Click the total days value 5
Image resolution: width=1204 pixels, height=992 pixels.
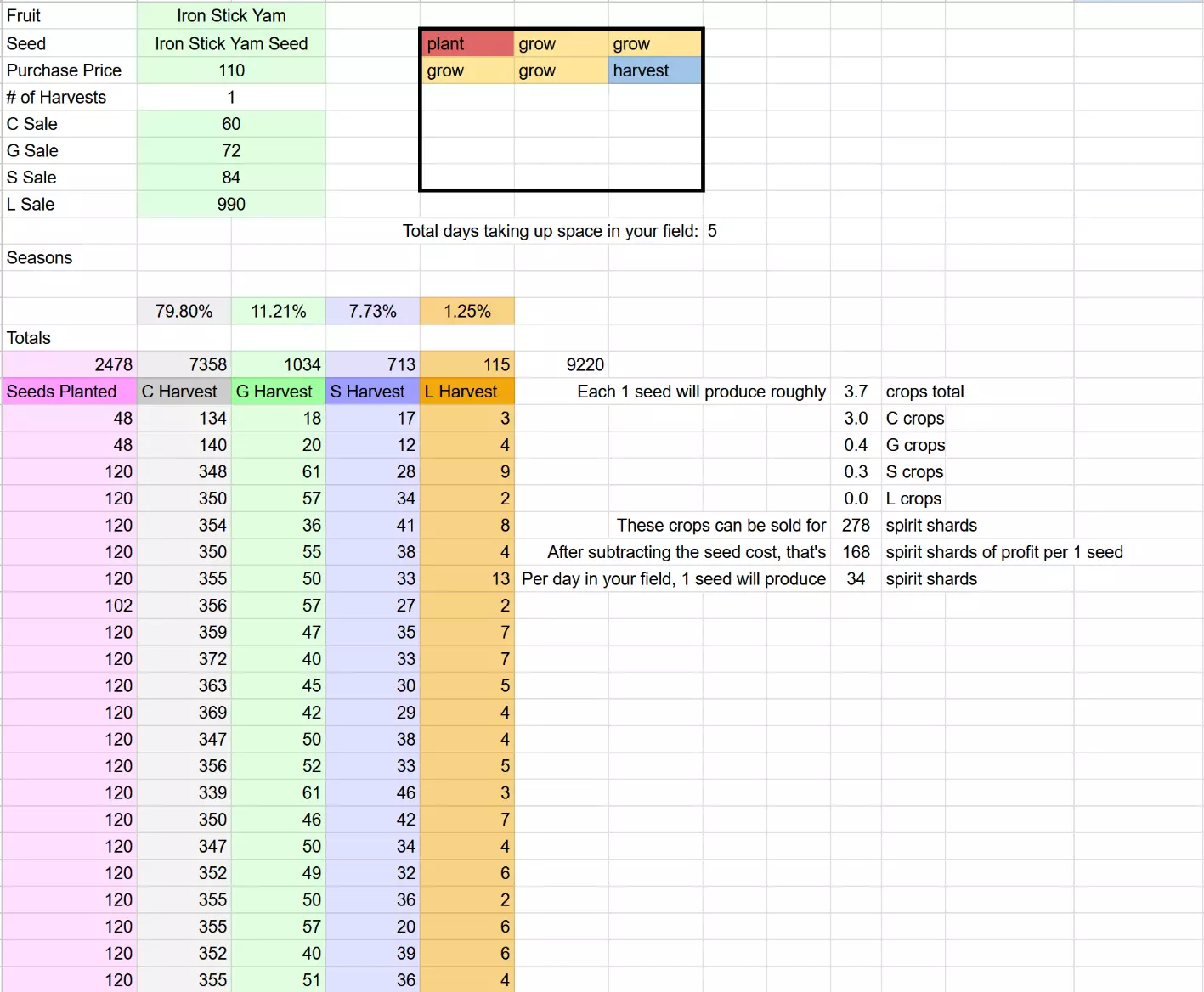(712, 231)
